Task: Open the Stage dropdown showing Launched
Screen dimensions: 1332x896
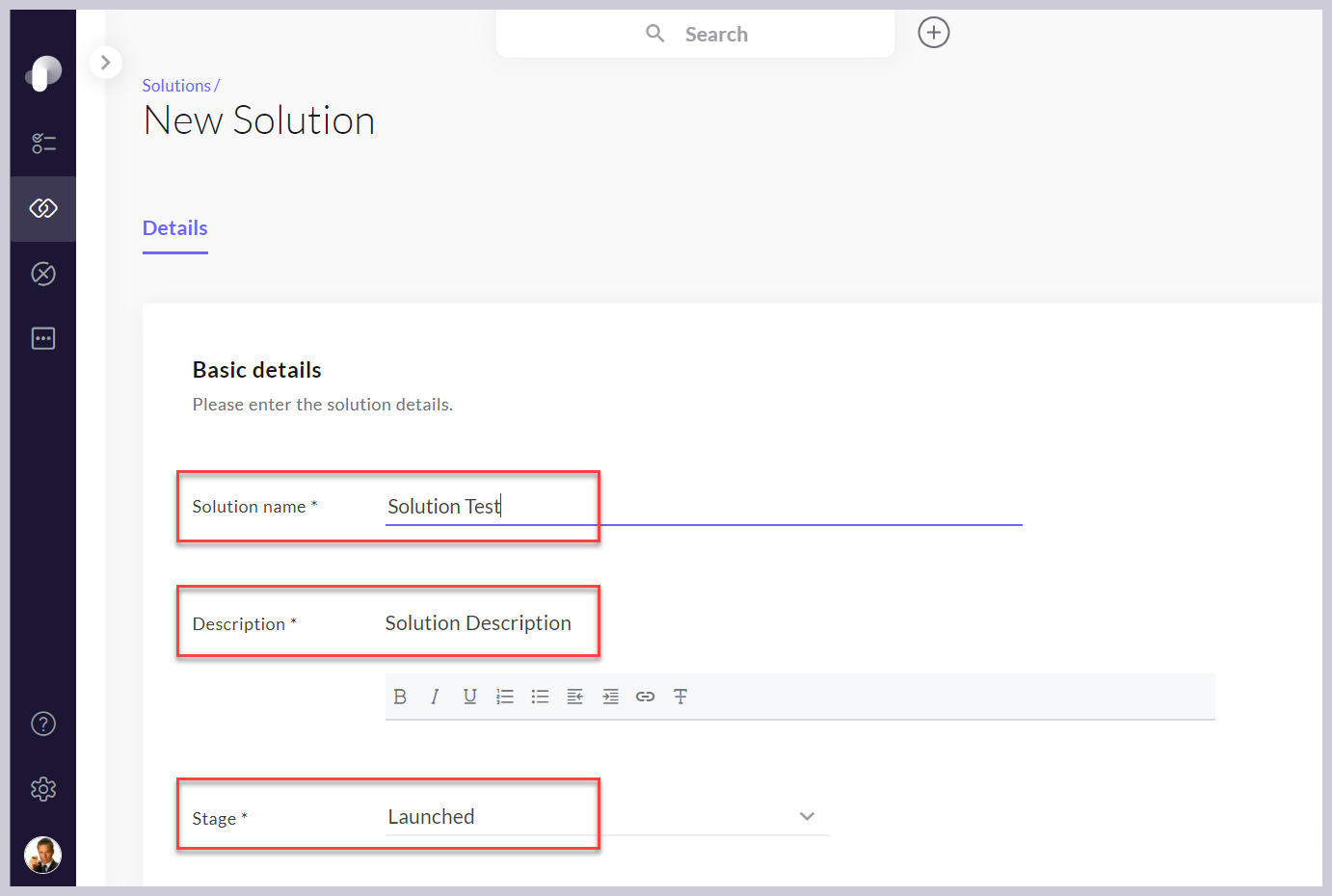Action: pyautogui.click(x=607, y=817)
